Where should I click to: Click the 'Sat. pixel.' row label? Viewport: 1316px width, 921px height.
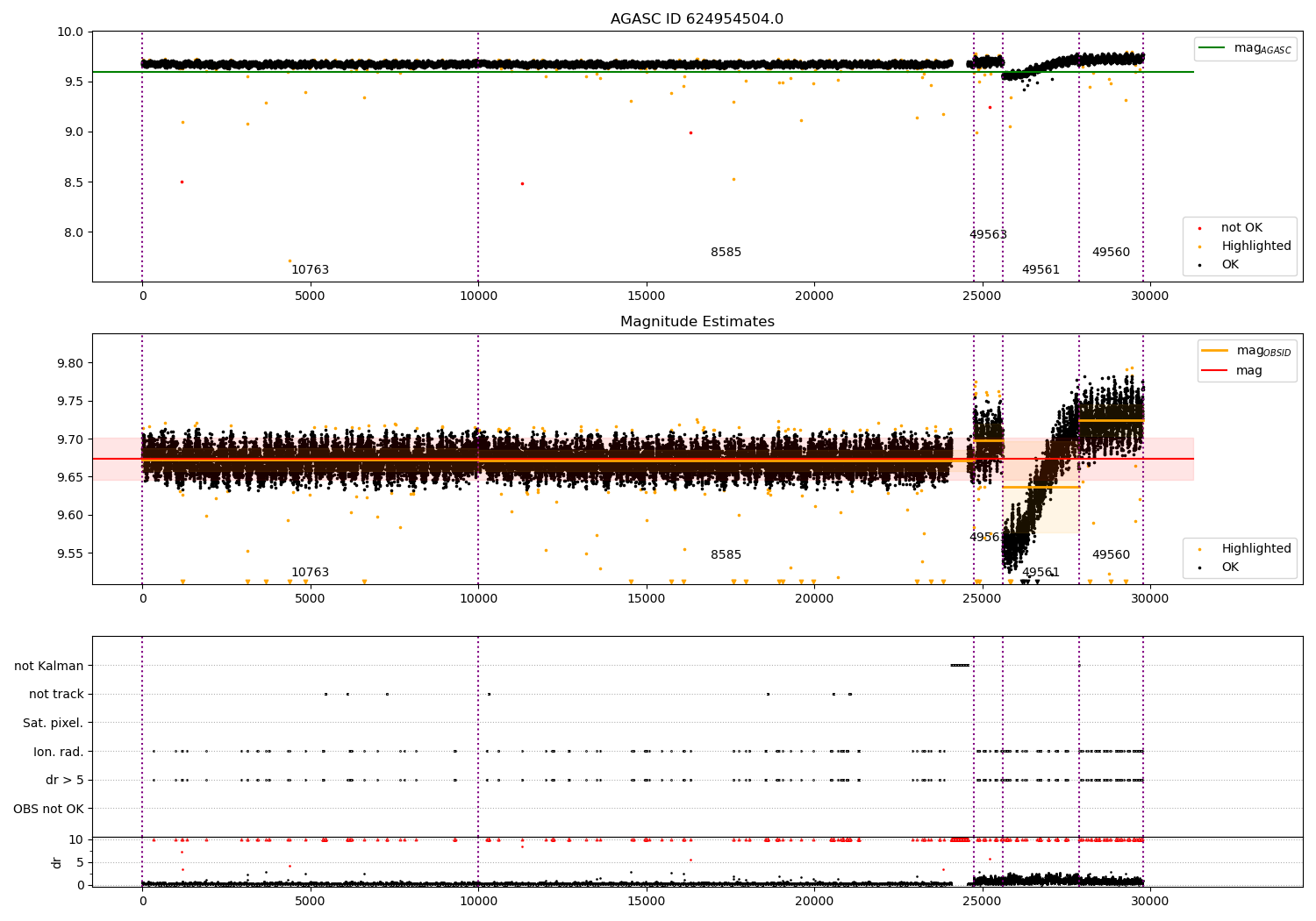click(54, 724)
